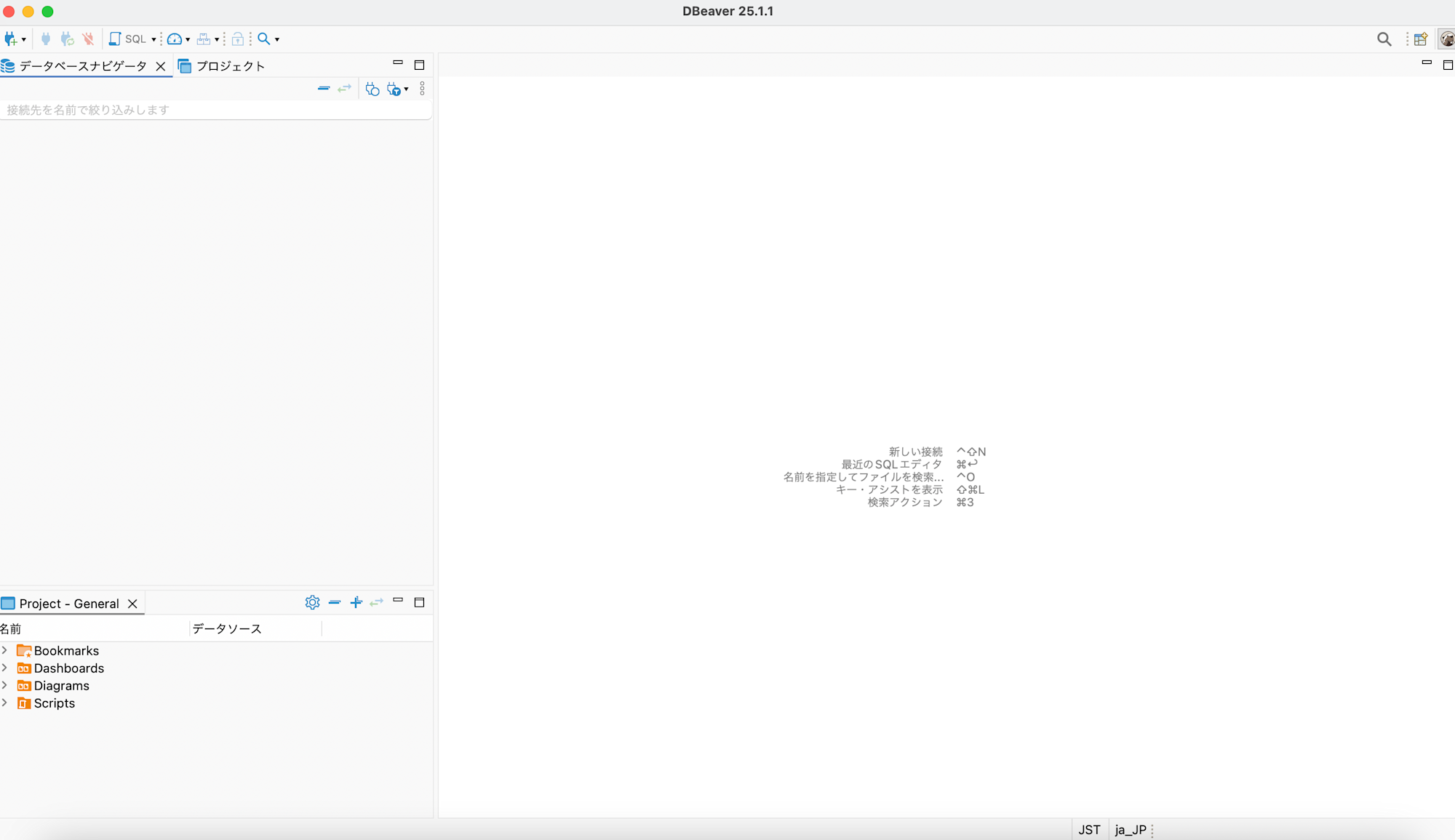Select the Scripts folder
Image resolution: width=1455 pixels, height=840 pixels.
pos(46,703)
